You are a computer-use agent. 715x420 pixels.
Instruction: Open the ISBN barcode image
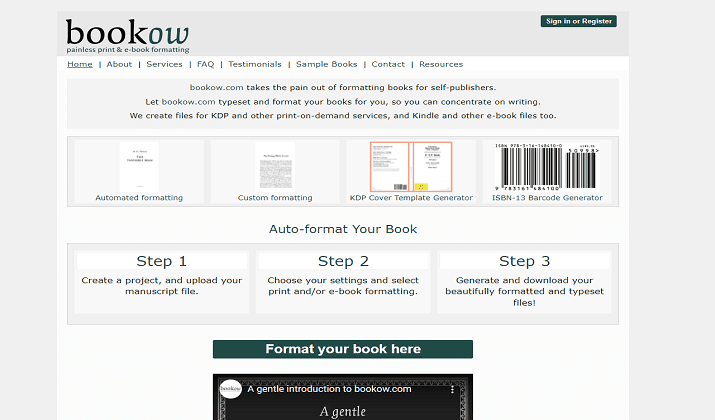[547, 166]
